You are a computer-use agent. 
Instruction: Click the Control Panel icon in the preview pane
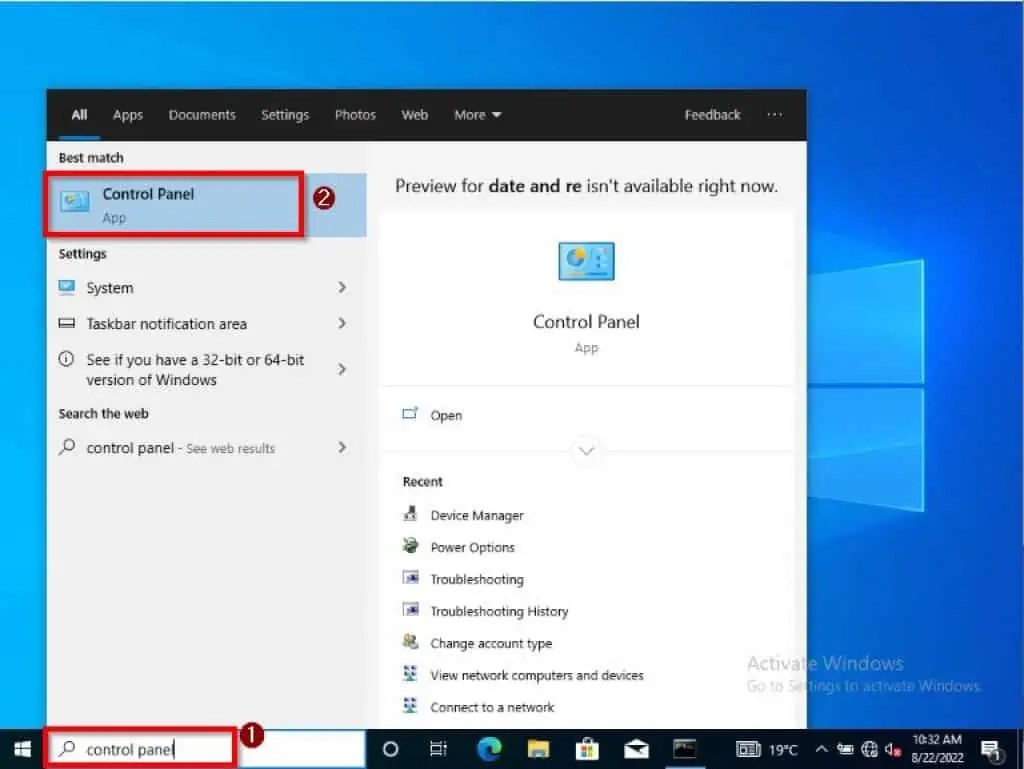[x=586, y=261]
